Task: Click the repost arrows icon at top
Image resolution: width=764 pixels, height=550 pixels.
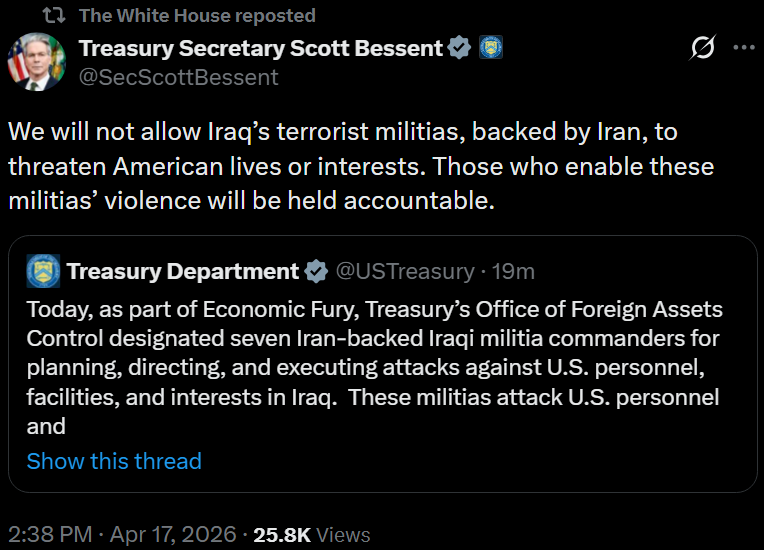Action: (x=57, y=15)
